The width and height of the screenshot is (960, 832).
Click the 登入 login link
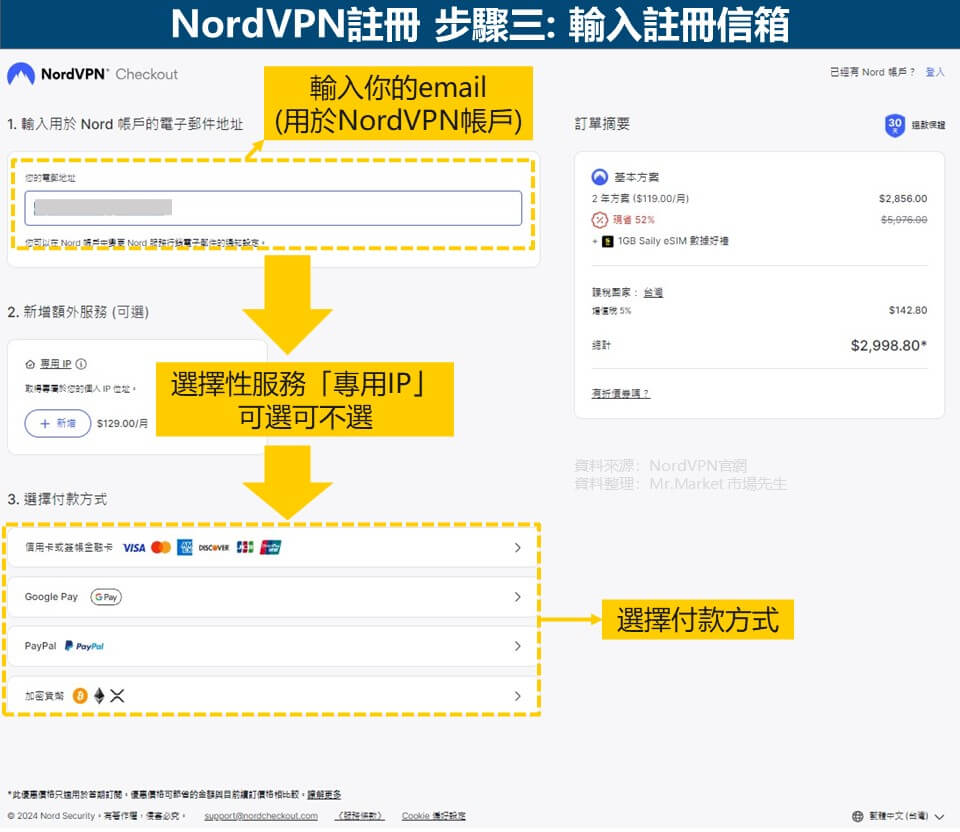pos(934,72)
